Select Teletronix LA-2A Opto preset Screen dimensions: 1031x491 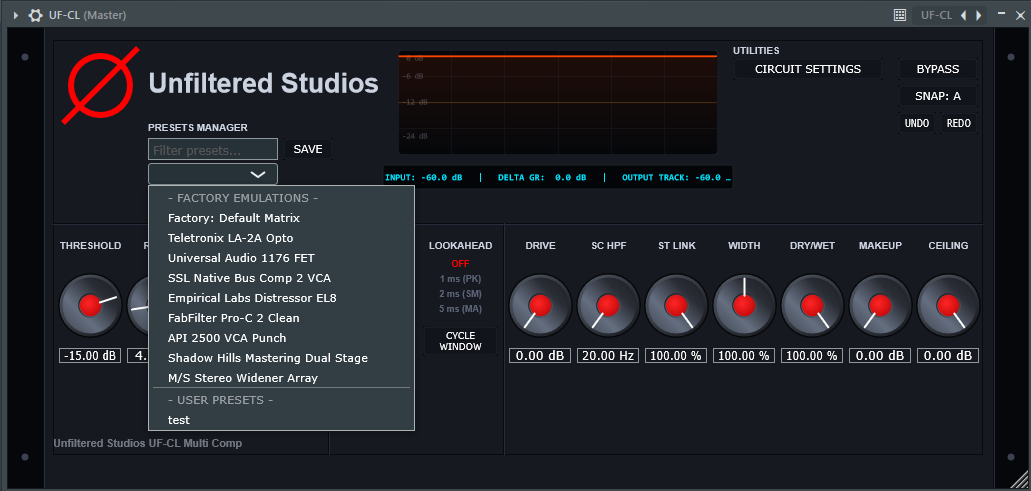(x=281, y=238)
